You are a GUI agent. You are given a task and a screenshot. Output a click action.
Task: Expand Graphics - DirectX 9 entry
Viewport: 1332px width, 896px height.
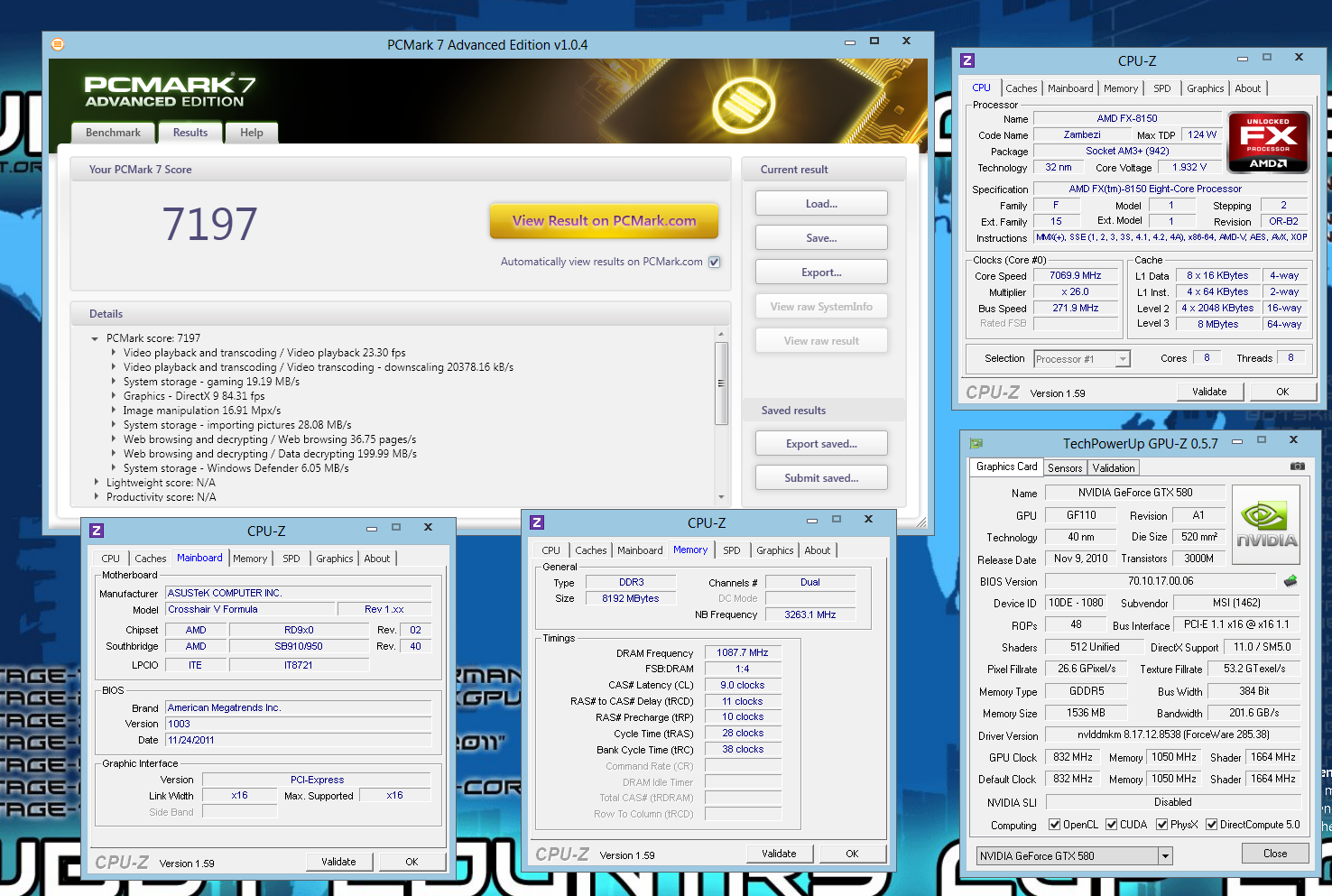coord(114,396)
